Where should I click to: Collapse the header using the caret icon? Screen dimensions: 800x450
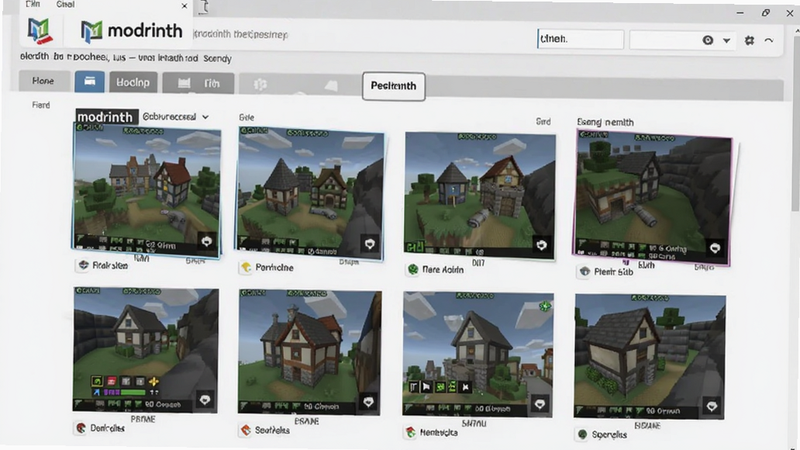769,40
